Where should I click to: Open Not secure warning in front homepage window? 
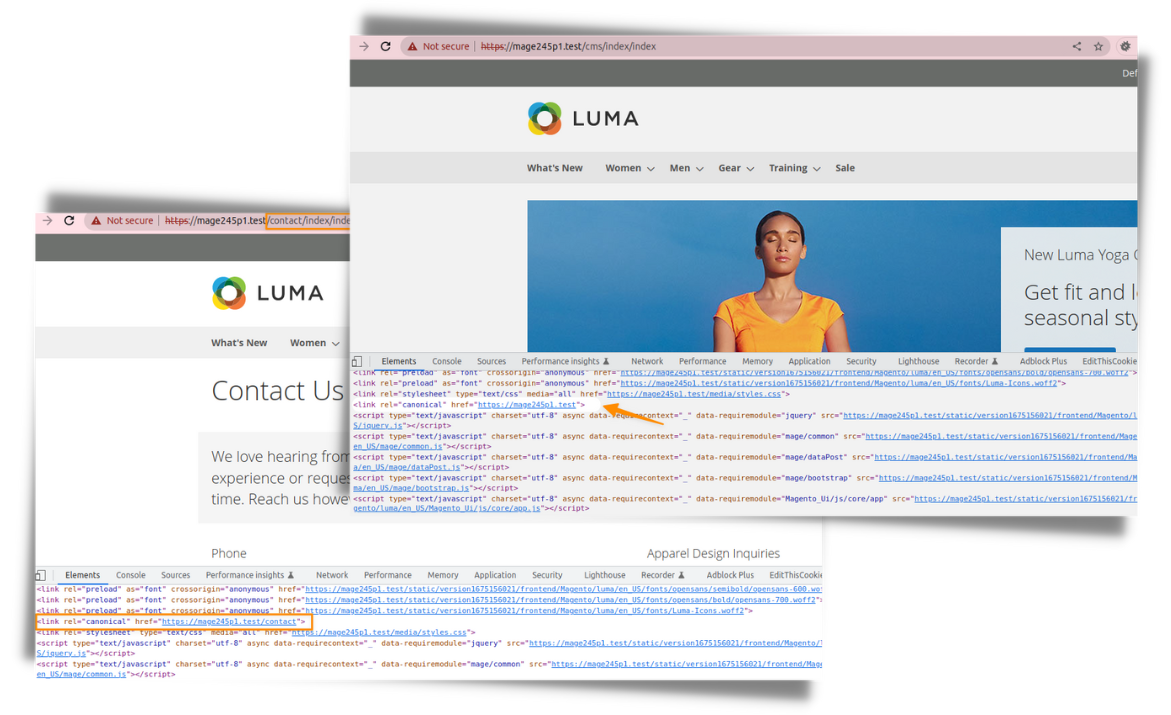[x=438, y=46]
